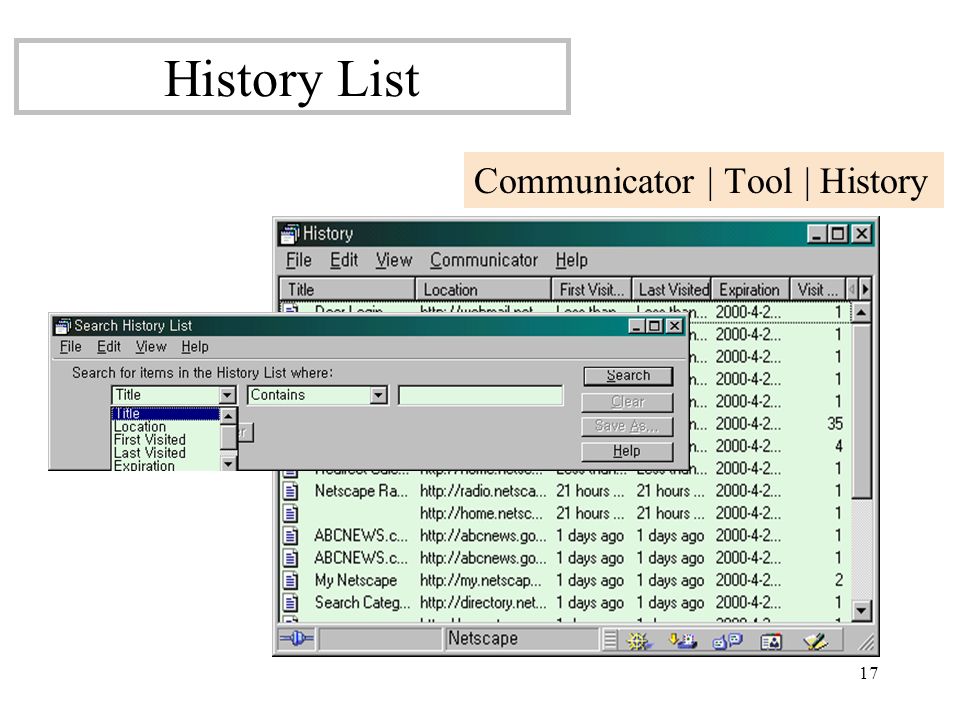
Task: Select the http://radio.netsca... location cell
Action: point(483,491)
